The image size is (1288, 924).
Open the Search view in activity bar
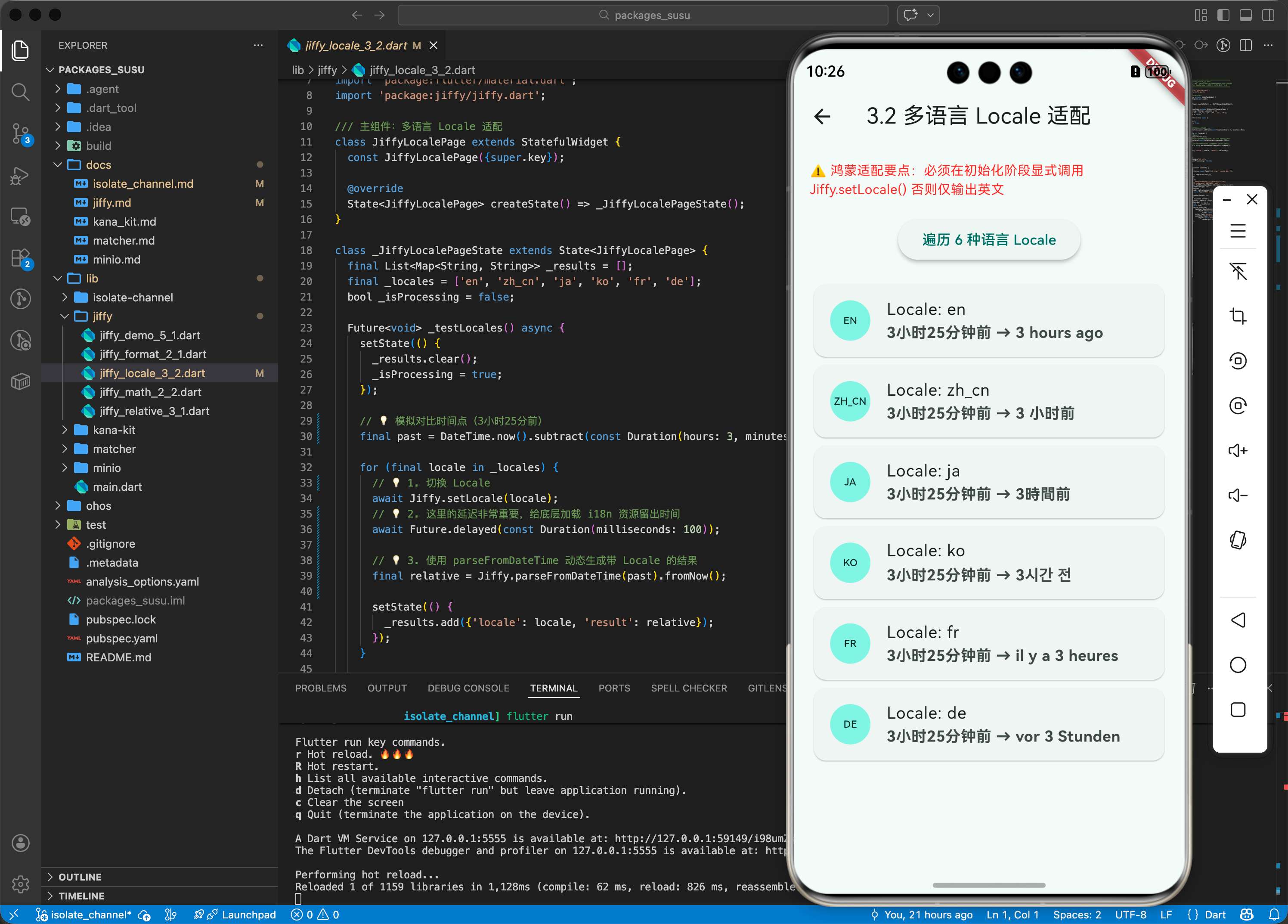coord(20,91)
